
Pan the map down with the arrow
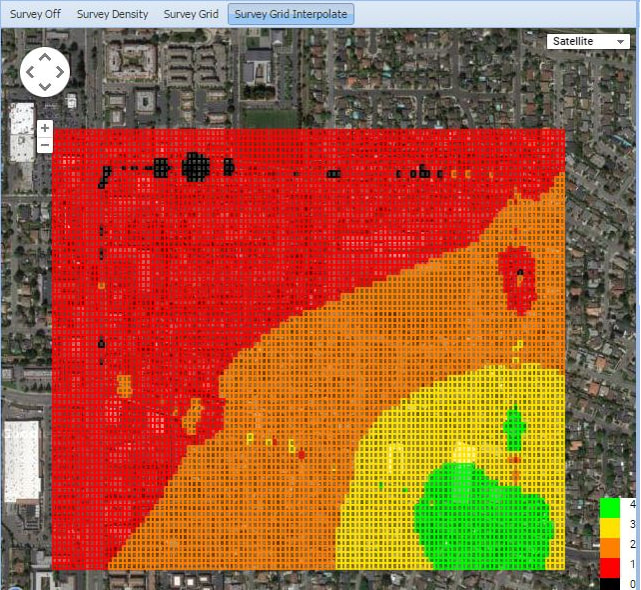tap(45, 86)
